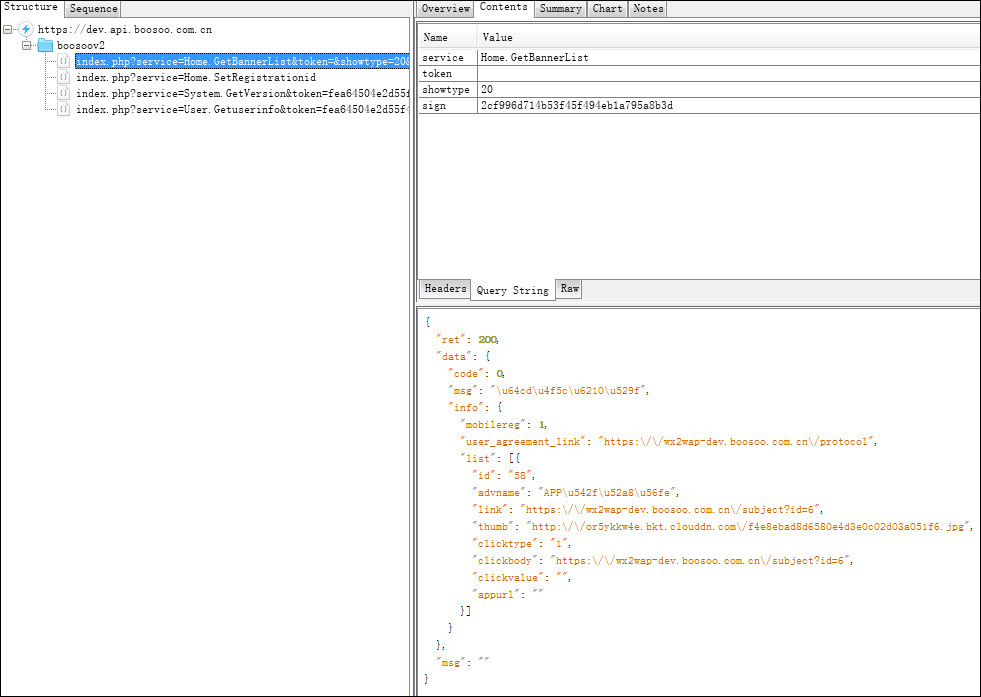Select the System.GetVersion request row
This screenshot has height=697, width=981.
243,93
